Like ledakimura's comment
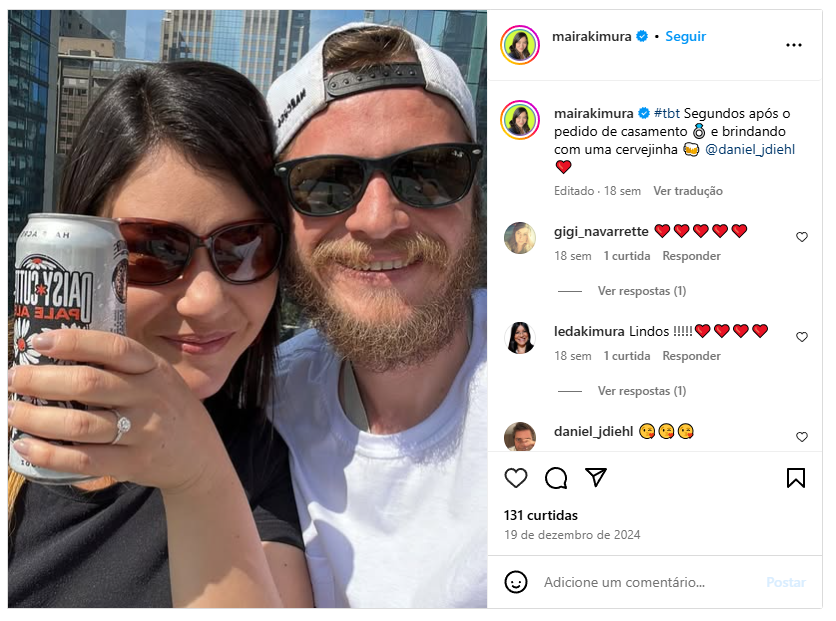Image resolution: width=836 pixels, height=621 pixels. point(801,337)
